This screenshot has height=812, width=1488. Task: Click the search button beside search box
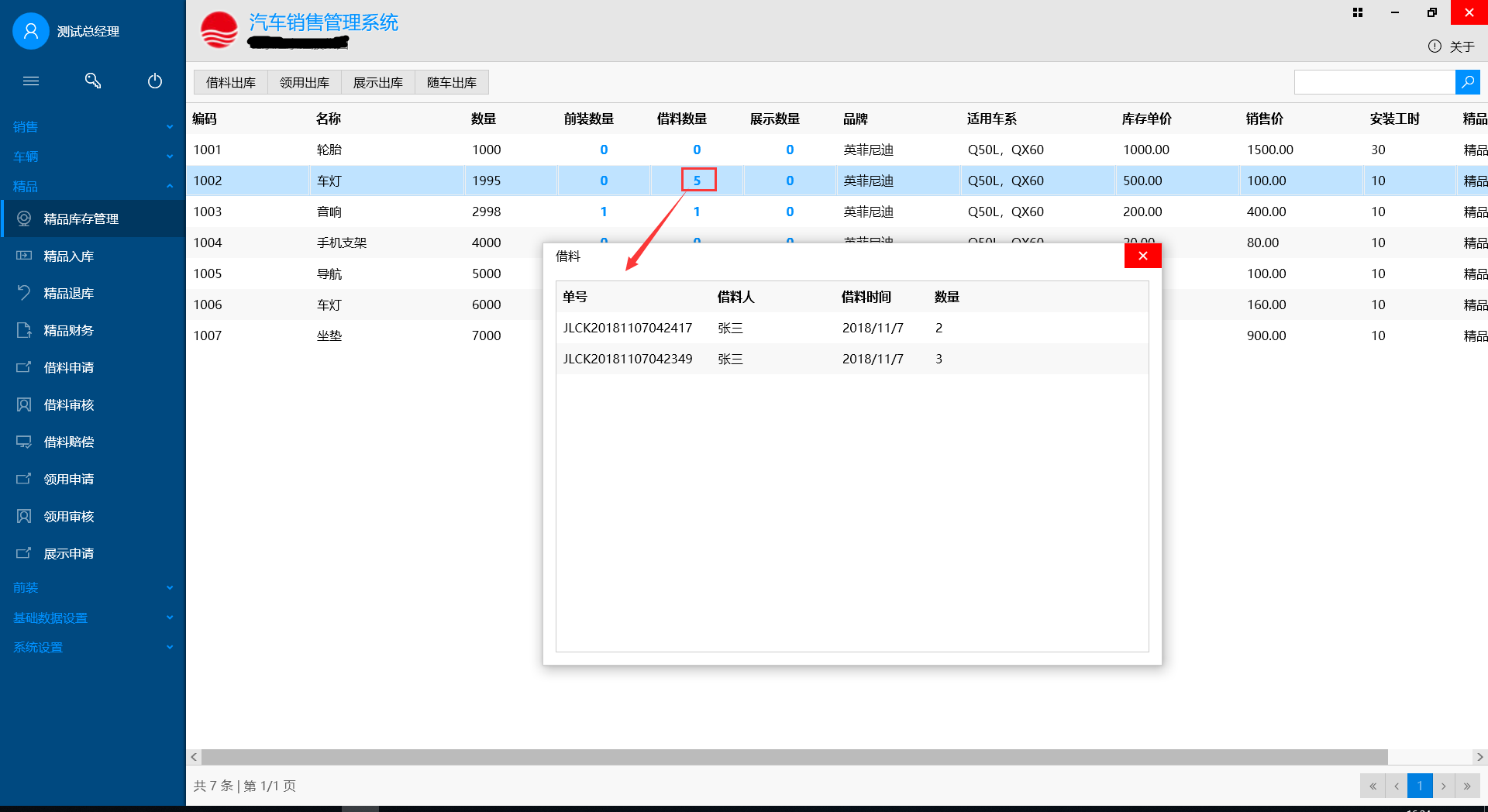1467,82
